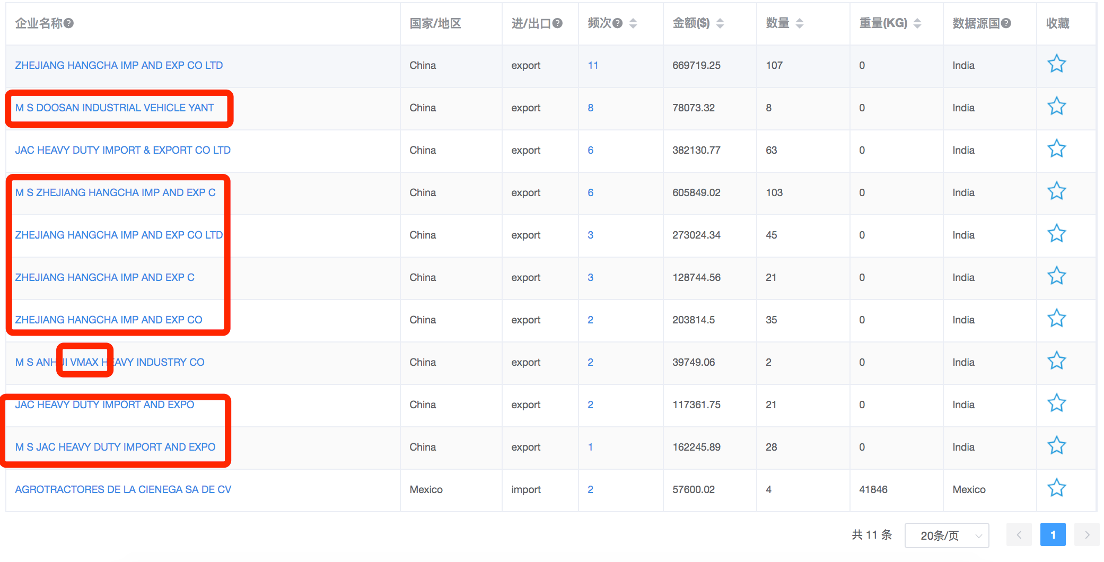
Task: Select amount cell 382130.77
Action: point(696,150)
